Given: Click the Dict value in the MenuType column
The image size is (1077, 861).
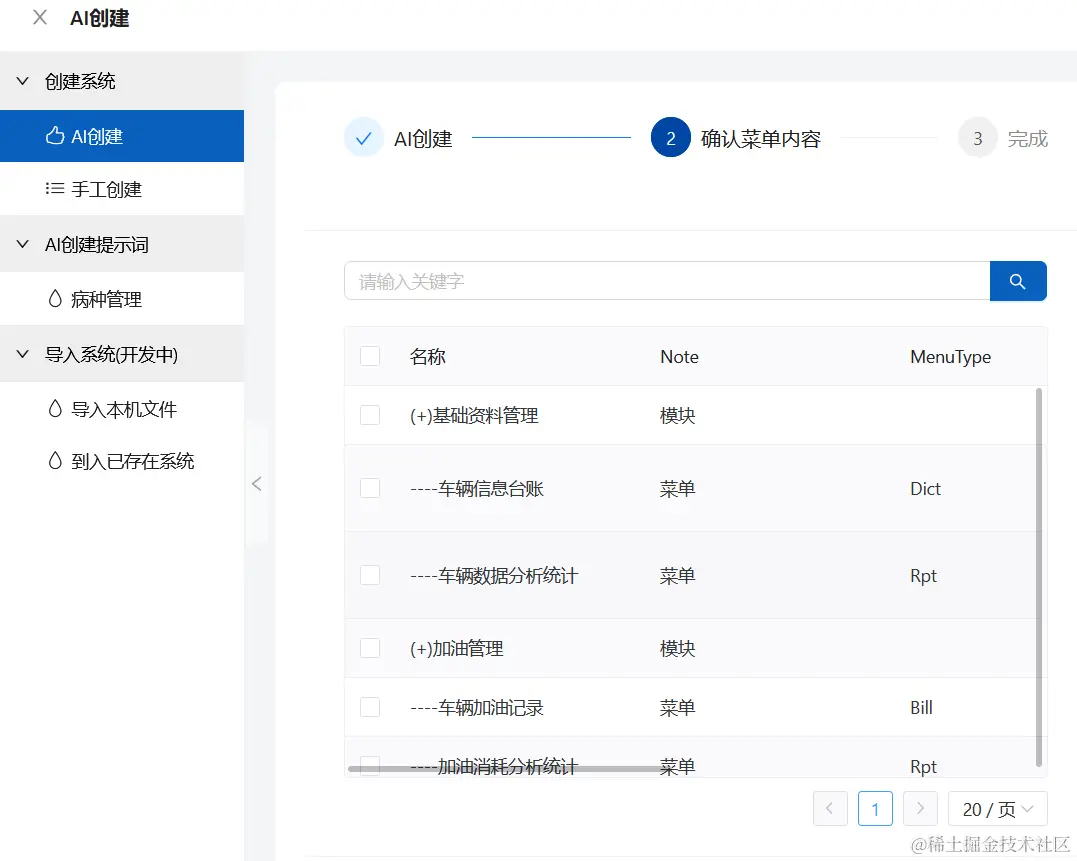Looking at the screenshot, I should click(925, 489).
